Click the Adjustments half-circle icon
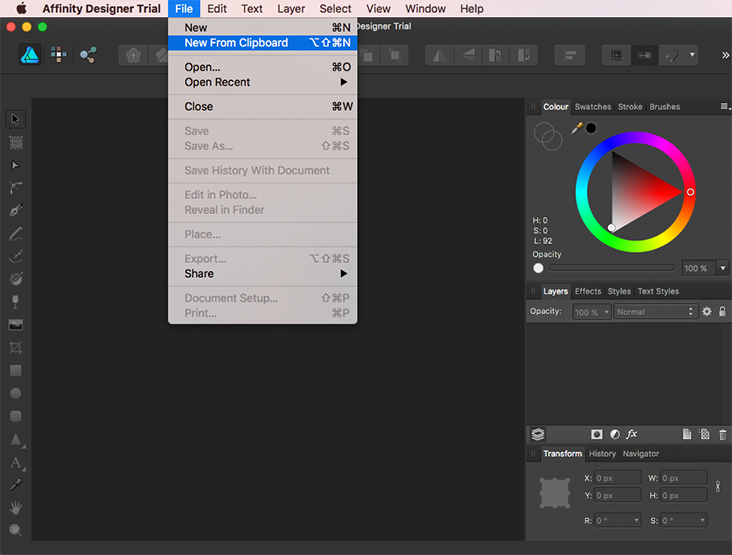The height and width of the screenshot is (555, 732). [615, 435]
